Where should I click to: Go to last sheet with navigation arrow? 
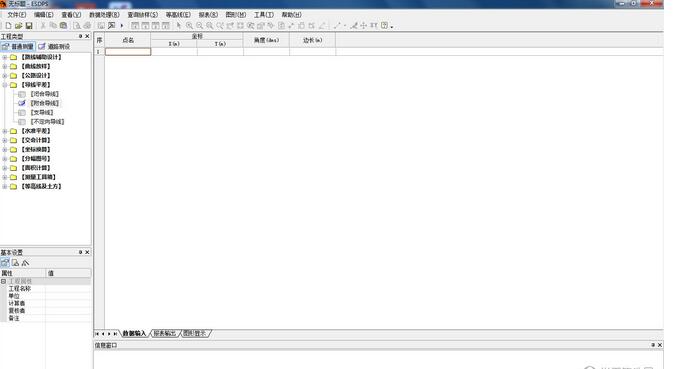[115, 334]
